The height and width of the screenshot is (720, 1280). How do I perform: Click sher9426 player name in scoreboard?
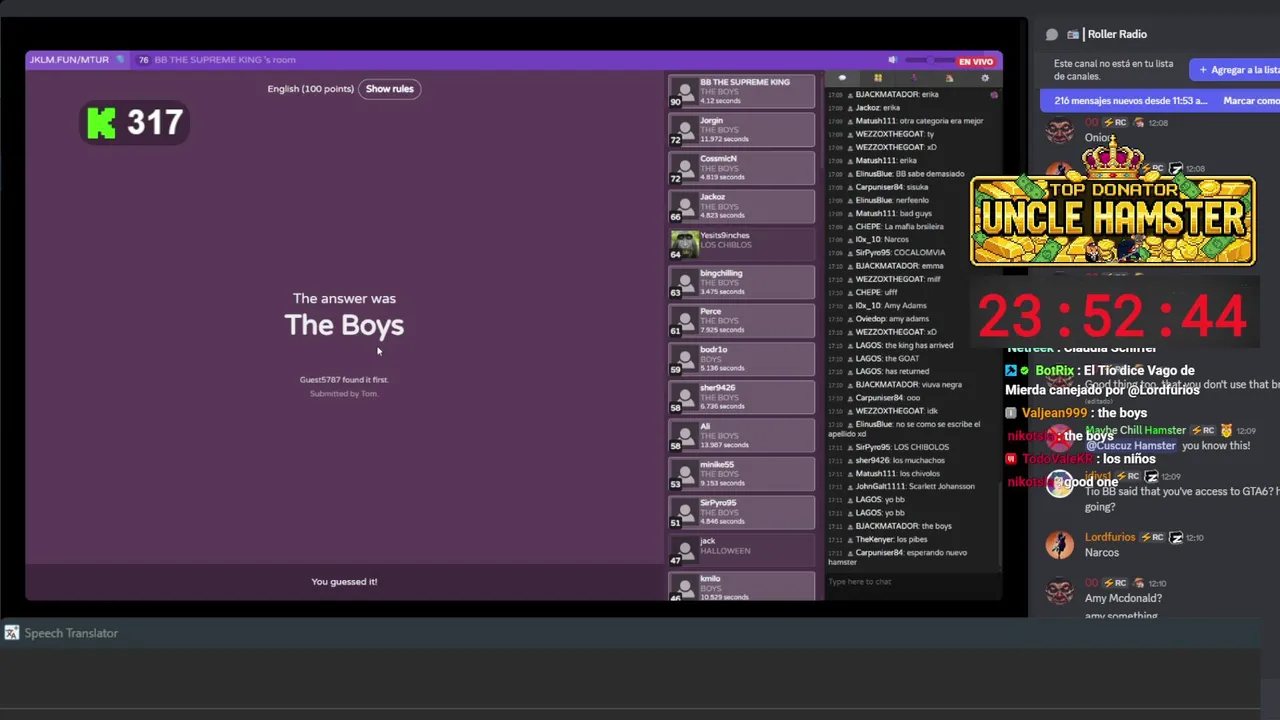[x=717, y=388]
